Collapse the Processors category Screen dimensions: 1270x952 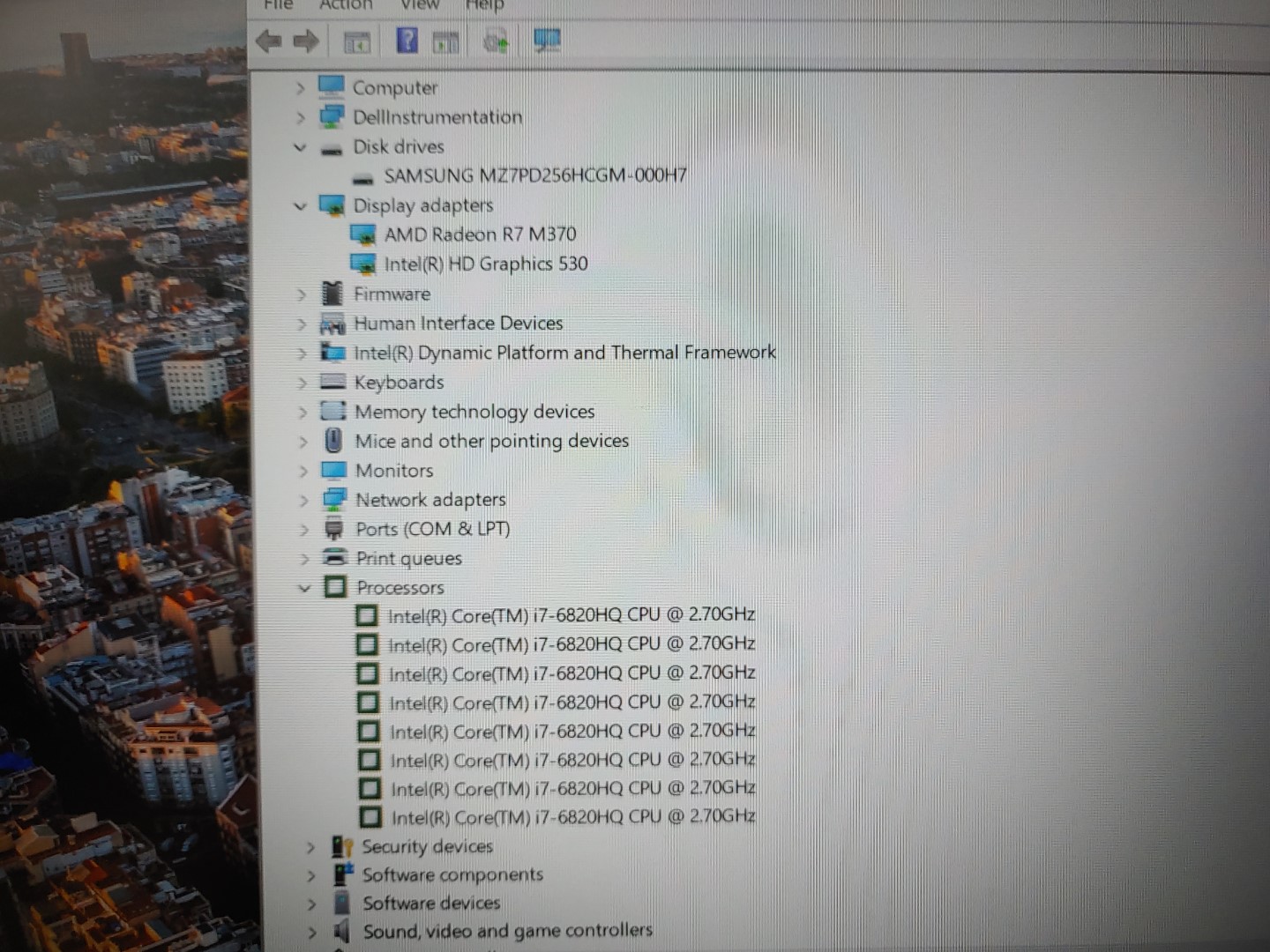[305, 588]
